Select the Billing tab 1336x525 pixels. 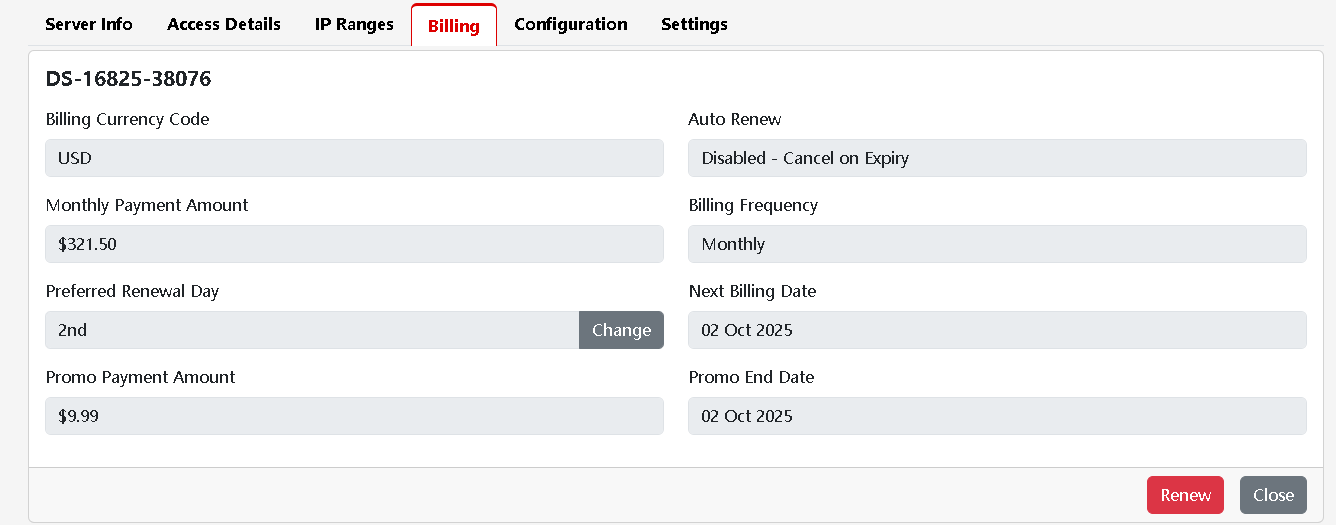click(x=454, y=26)
